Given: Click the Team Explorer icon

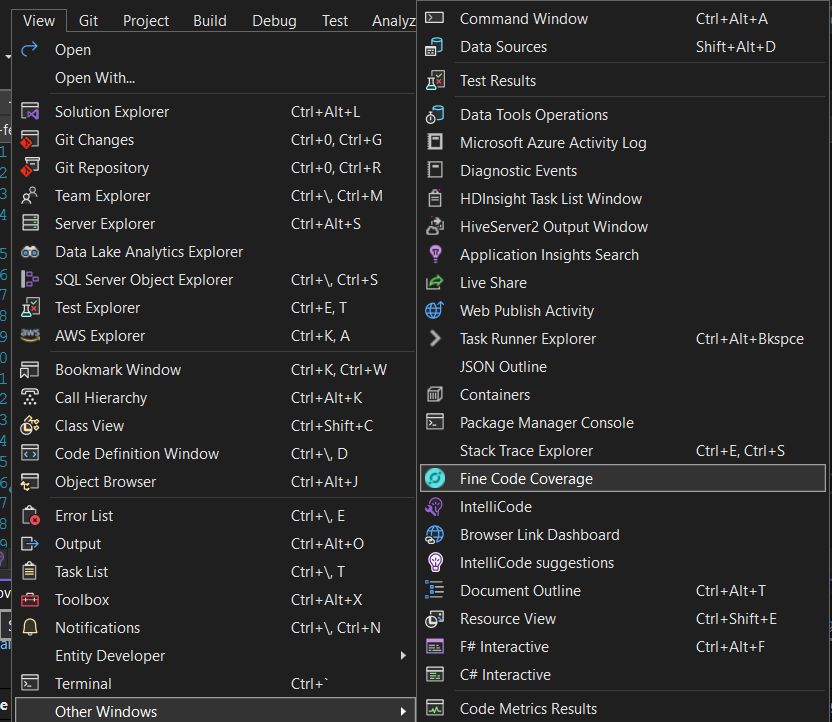Looking at the screenshot, I should tap(30, 196).
